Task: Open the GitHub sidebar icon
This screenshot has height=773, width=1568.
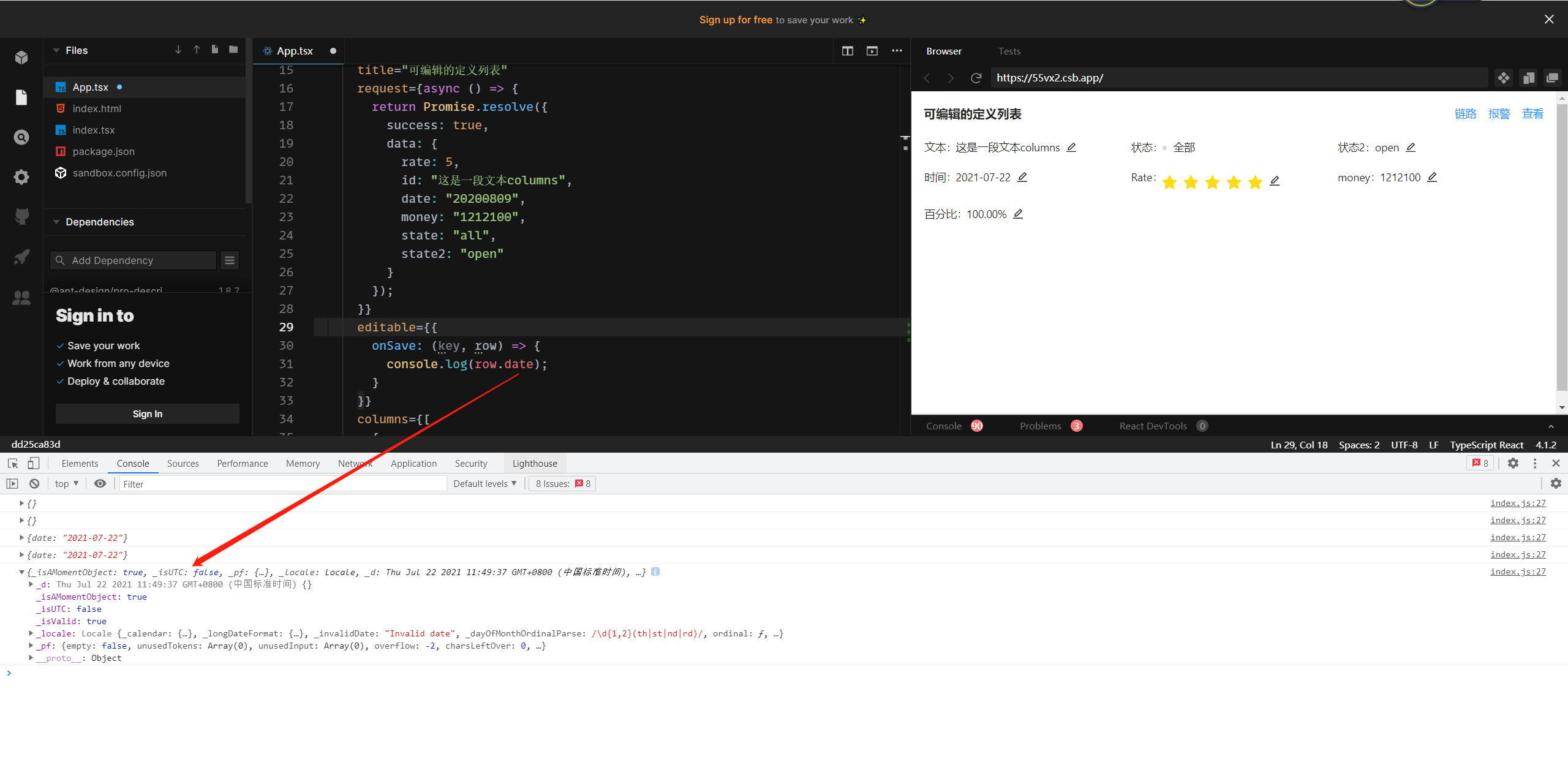Action: 21,216
